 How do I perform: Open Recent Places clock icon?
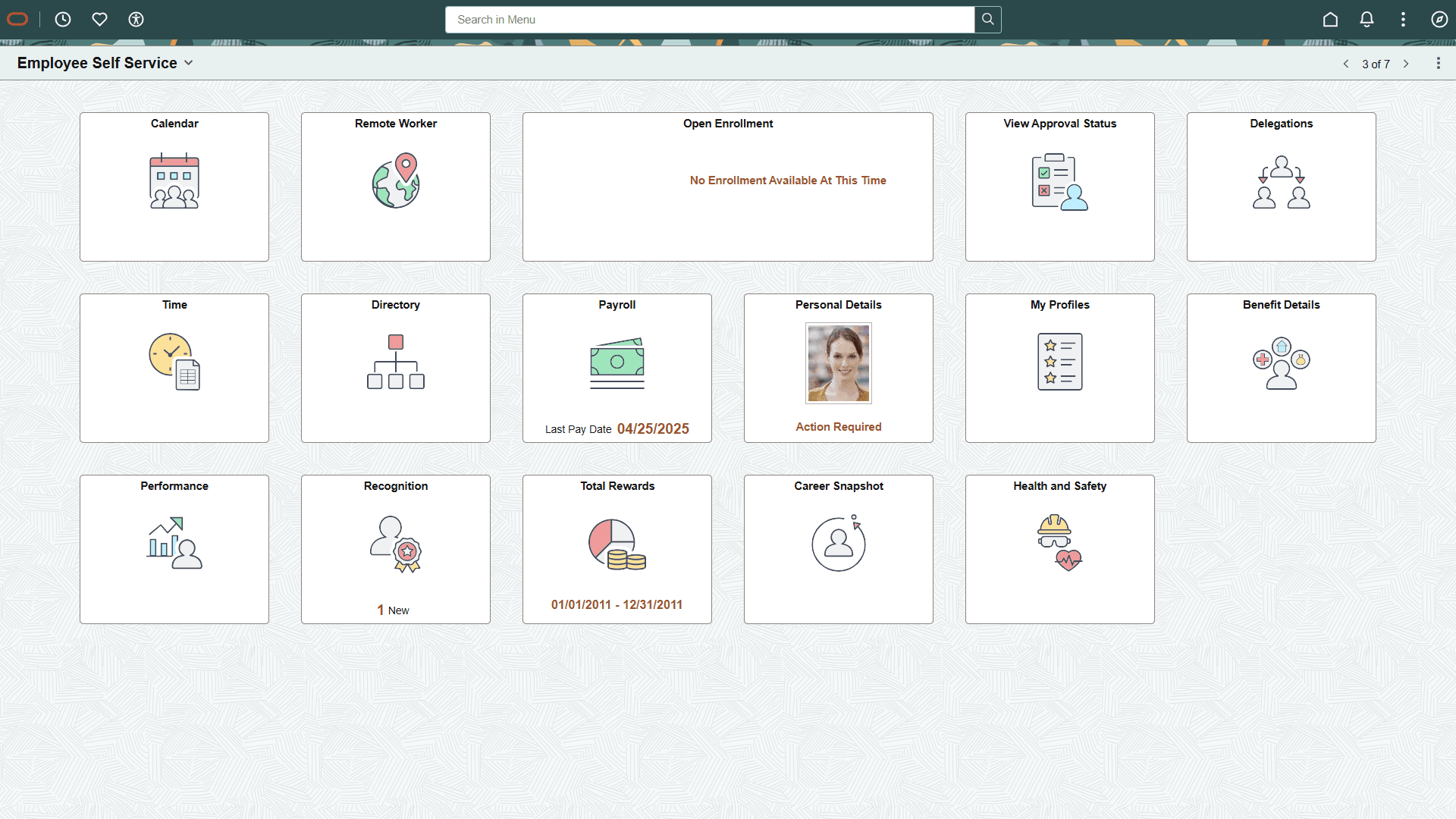click(x=63, y=19)
